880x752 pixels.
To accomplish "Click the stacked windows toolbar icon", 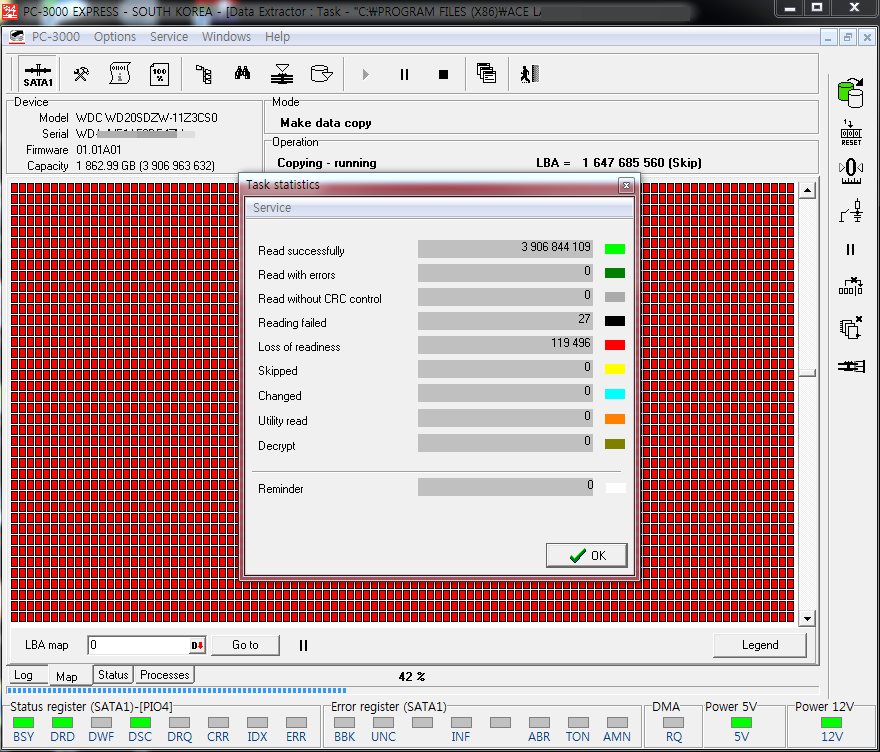I will [x=486, y=74].
